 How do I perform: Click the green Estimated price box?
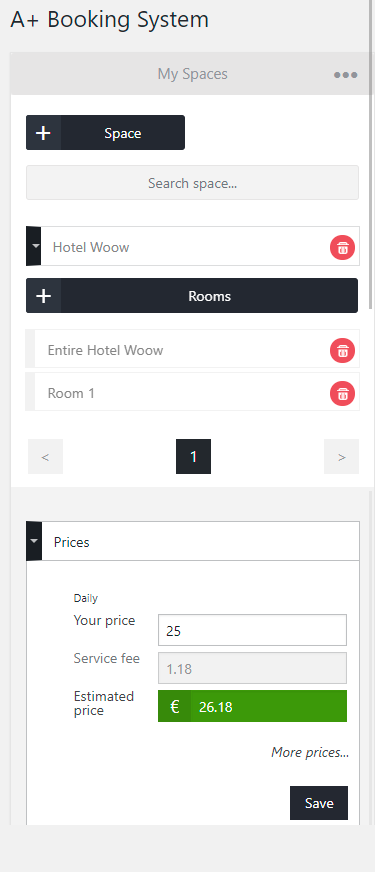pyautogui.click(x=253, y=706)
